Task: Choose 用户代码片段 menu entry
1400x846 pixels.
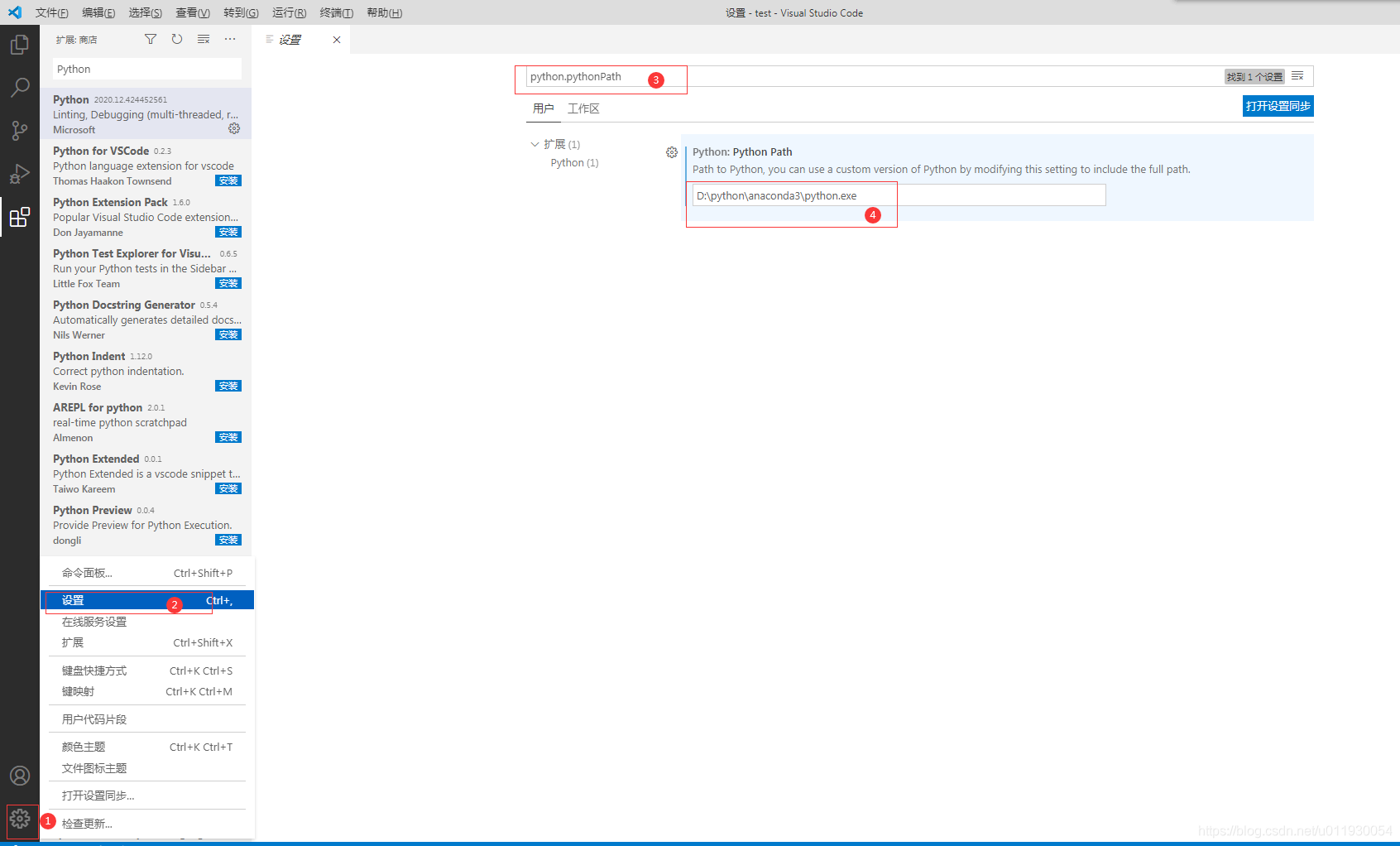Action: tap(147, 719)
